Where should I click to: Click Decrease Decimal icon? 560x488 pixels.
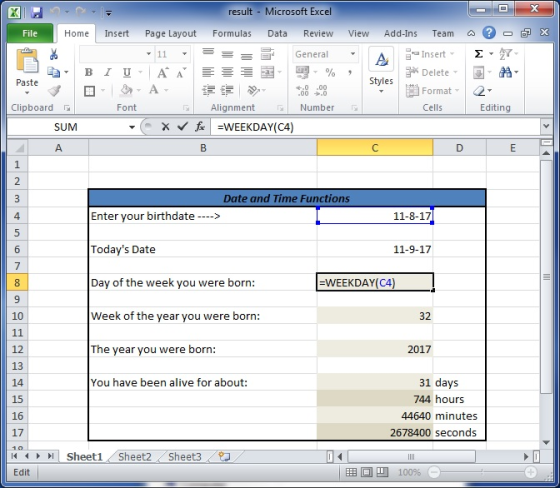[321, 91]
